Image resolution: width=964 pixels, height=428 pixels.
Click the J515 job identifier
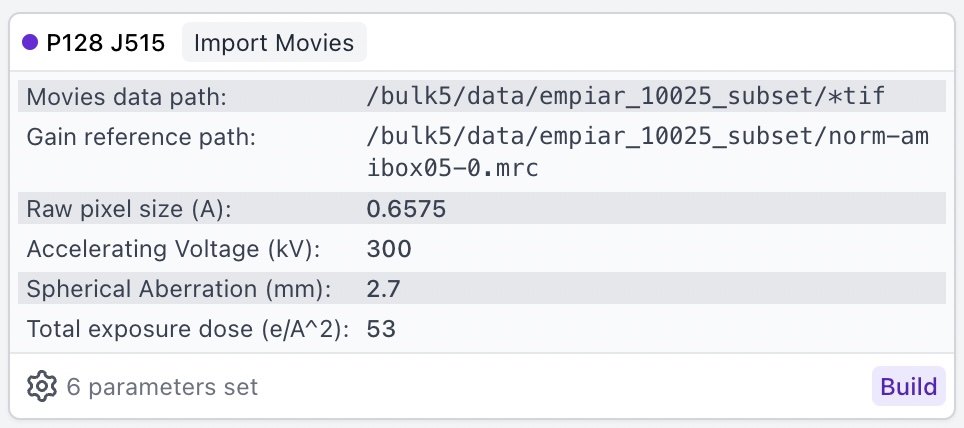tap(141, 43)
